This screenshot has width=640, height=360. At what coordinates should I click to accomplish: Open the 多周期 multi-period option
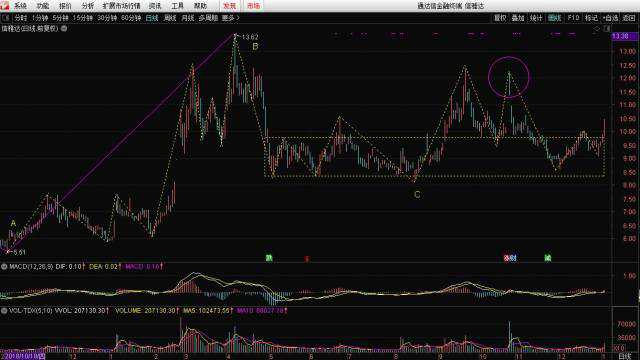coord(208,18)
